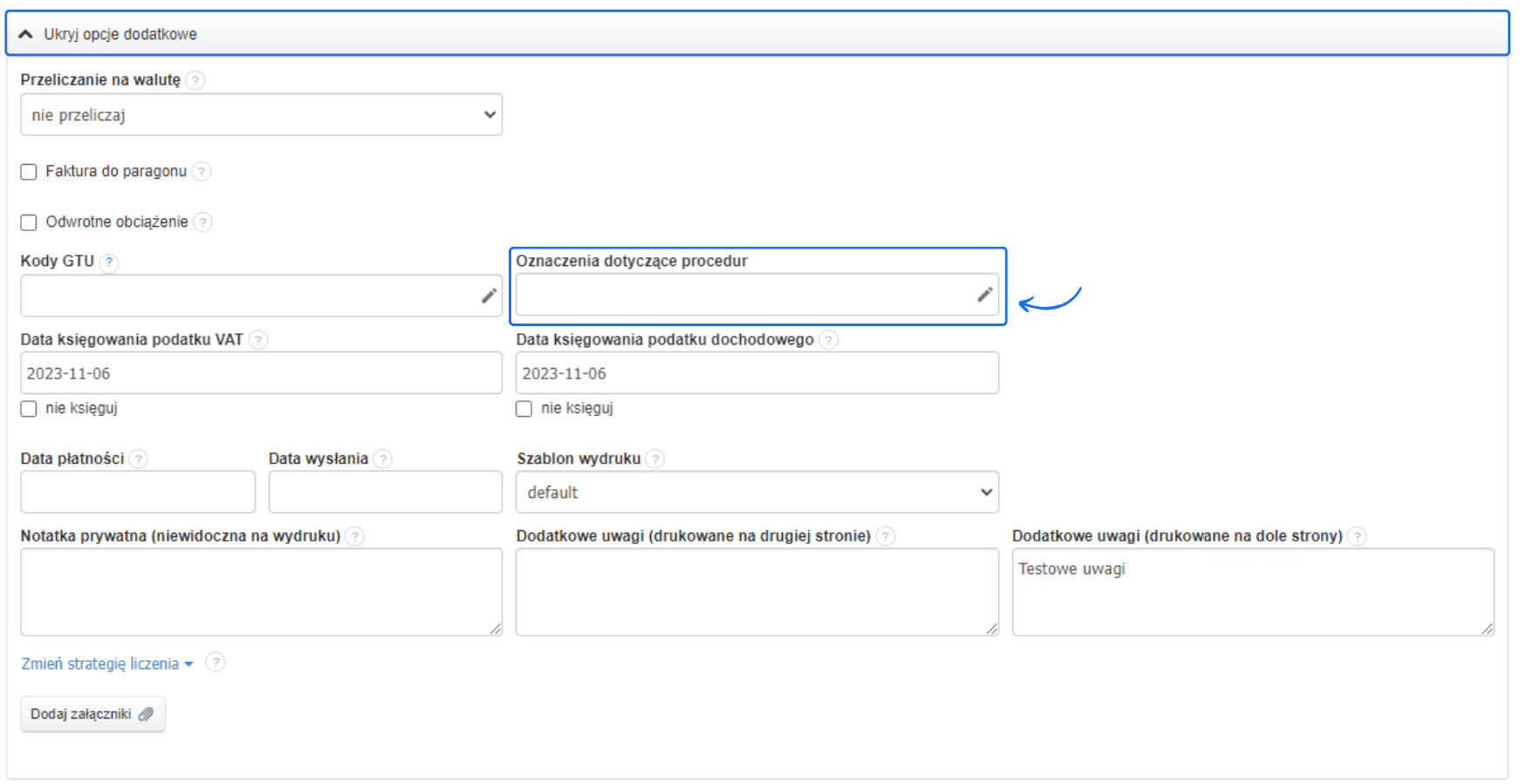Open the Przeliczanie na walutę dropdown
1520x784 pixels.
point(261,115)
